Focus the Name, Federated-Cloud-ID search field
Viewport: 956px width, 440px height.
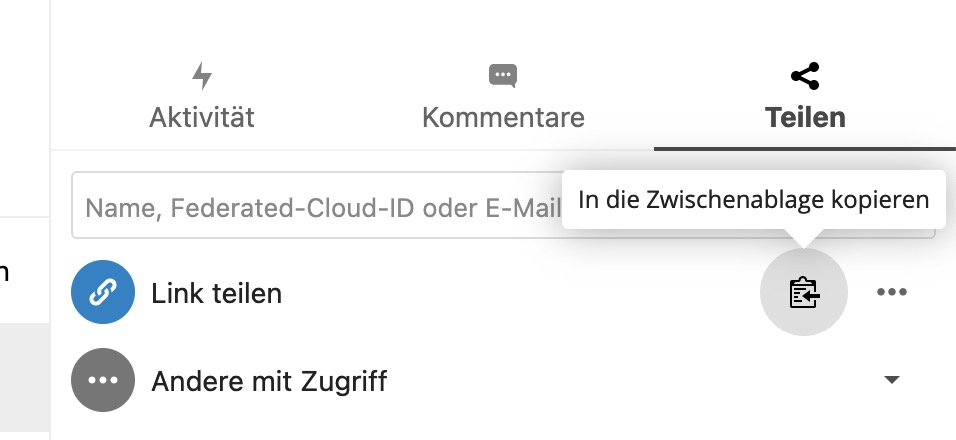[300, 208]
